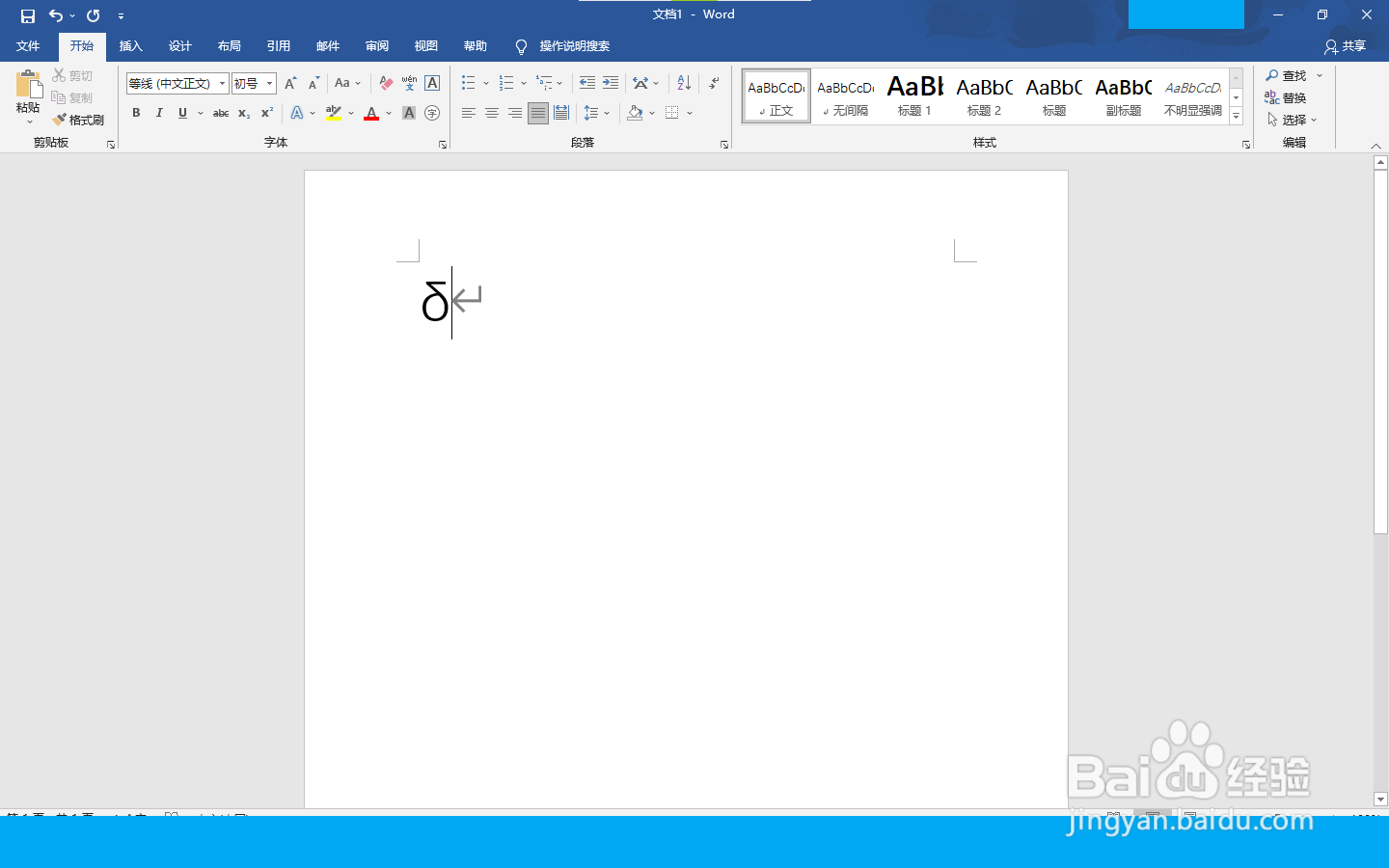Click the Sort A-Z icon

point(684,83)
